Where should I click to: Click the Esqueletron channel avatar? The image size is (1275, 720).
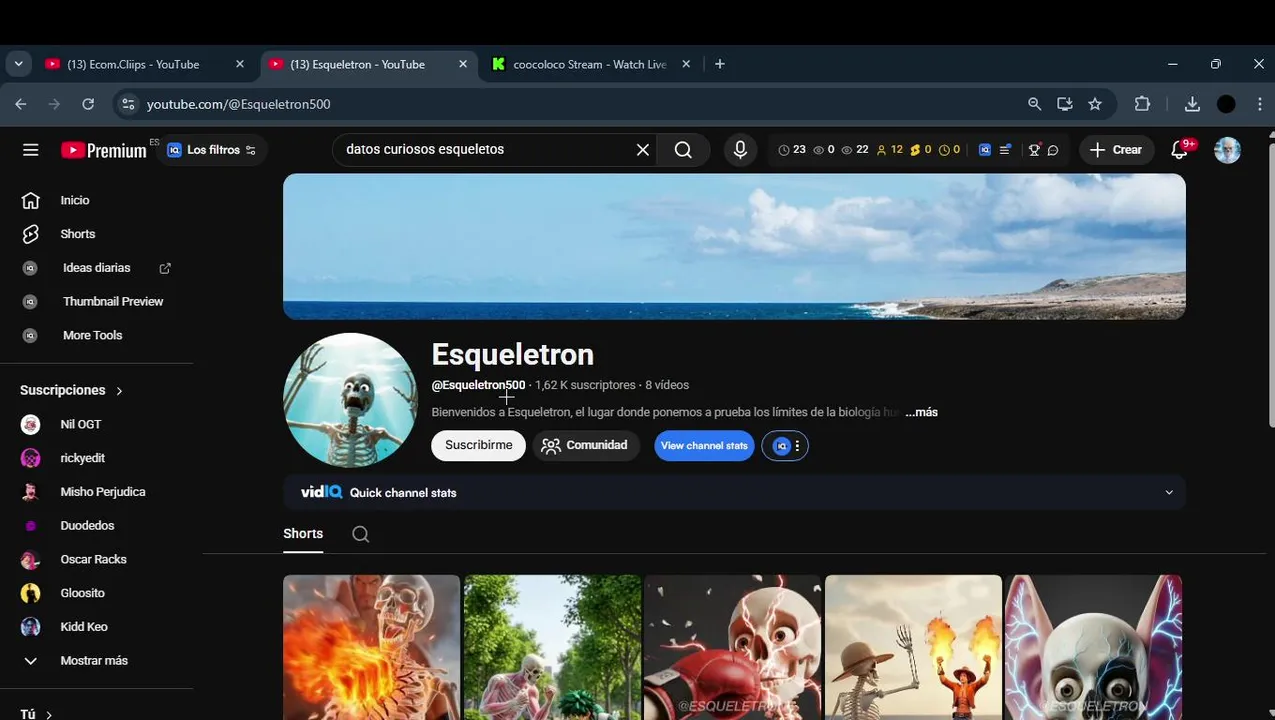(350, 400)
